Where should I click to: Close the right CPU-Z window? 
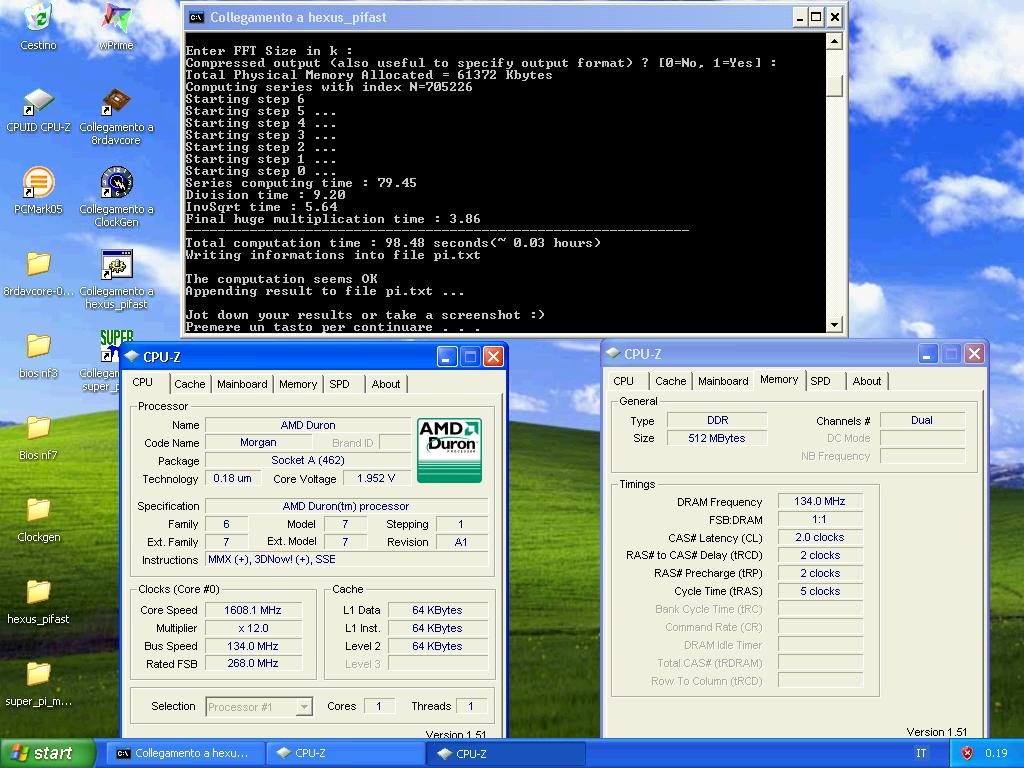(x=974, y=354)
